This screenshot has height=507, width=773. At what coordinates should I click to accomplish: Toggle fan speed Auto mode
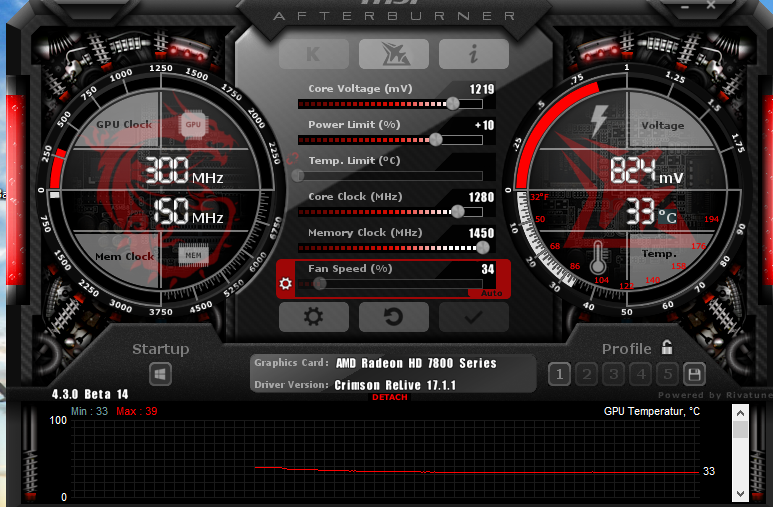click(491, 293)
